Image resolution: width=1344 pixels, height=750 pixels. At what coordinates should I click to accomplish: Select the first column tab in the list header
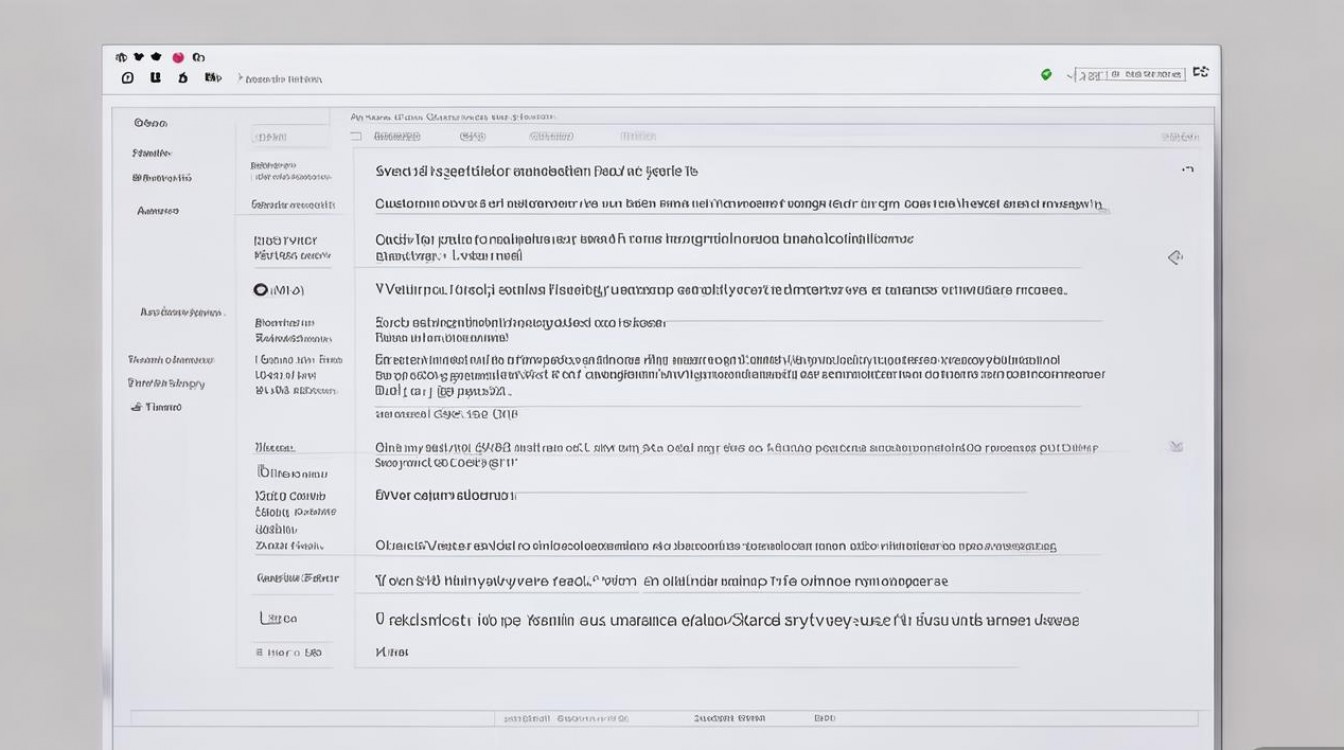397,136
